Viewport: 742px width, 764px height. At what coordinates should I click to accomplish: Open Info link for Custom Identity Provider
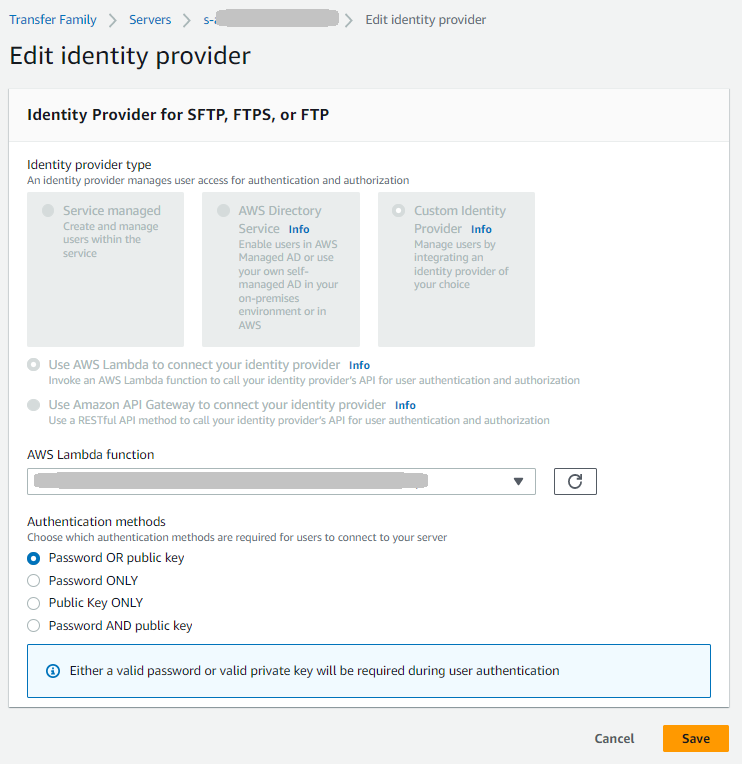(x=481, y=229)
